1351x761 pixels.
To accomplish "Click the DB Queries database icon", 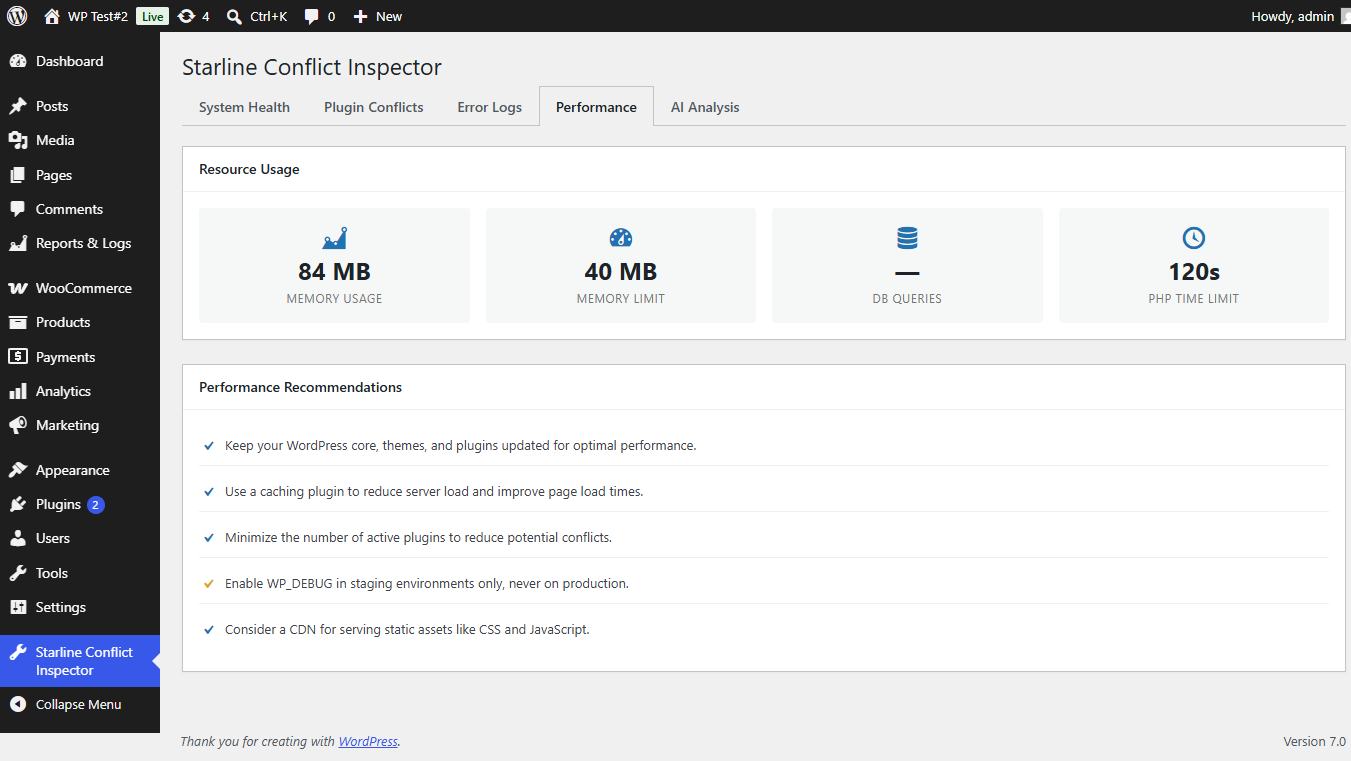I will coord(907,238).
